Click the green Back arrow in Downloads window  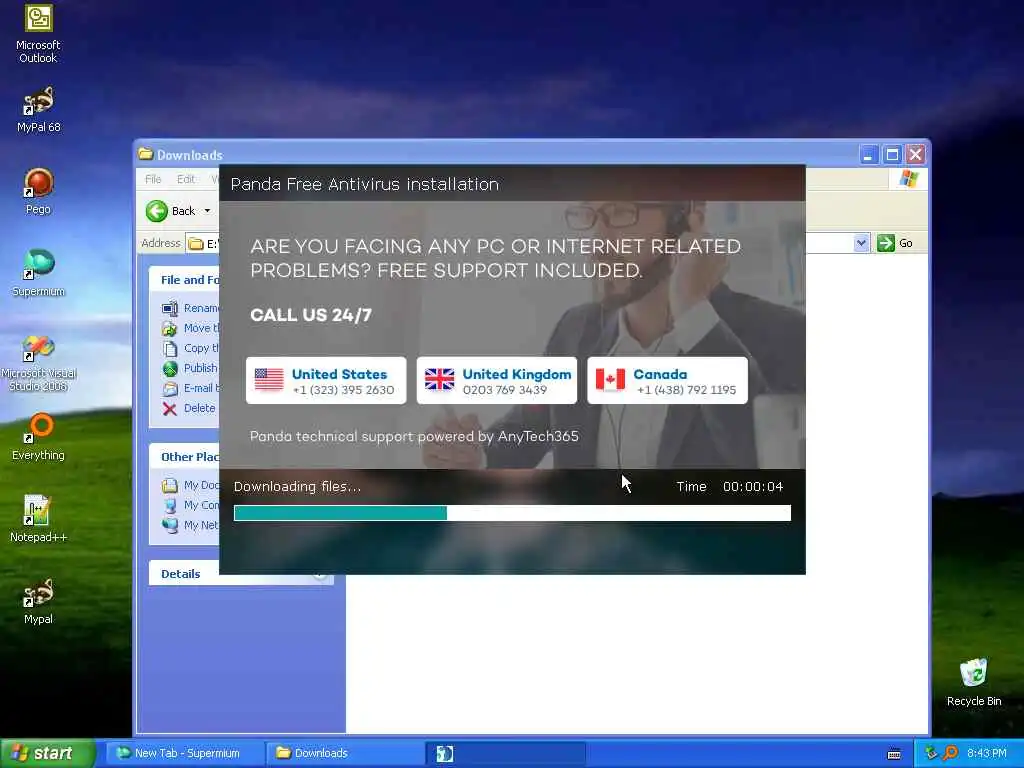click(x=157, y=211)
